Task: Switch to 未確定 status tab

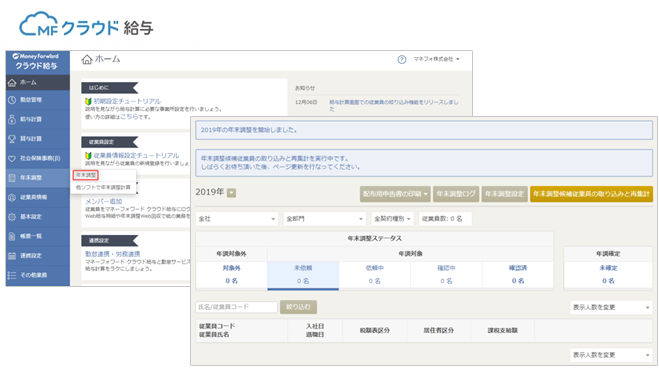Action: [608, 275]
